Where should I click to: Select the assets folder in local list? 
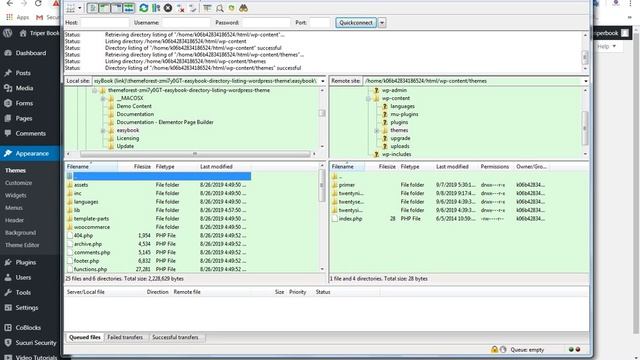pos(81,185)
